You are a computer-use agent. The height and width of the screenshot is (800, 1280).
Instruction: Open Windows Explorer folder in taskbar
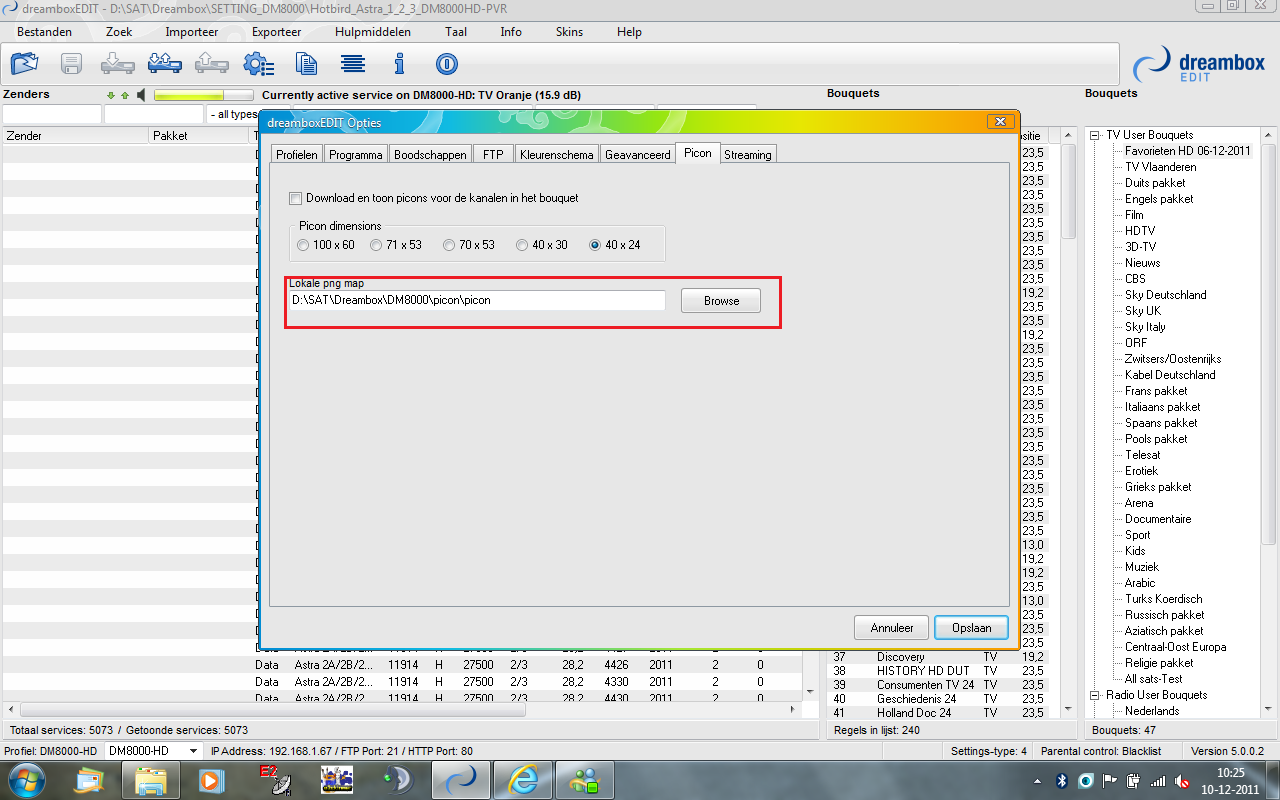click(150, 779)
